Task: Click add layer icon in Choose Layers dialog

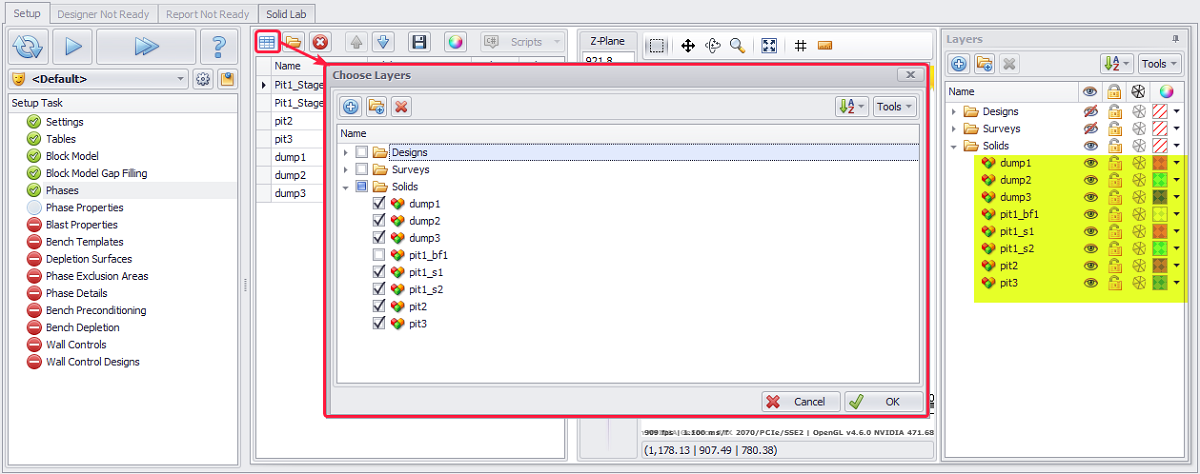Action: point(351,107)
